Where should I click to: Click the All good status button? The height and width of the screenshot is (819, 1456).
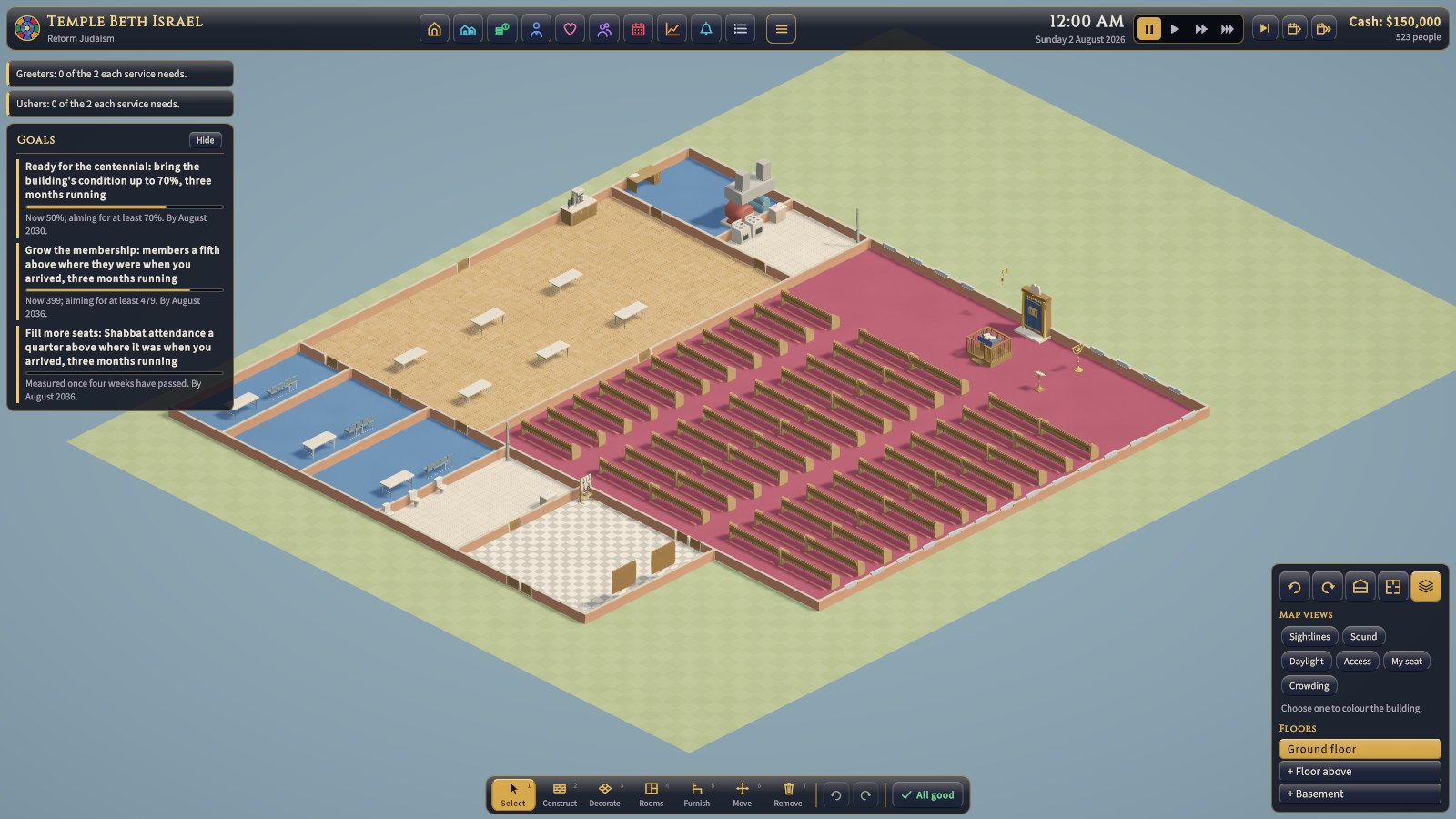pyautogui.click(x=927, y=795)
